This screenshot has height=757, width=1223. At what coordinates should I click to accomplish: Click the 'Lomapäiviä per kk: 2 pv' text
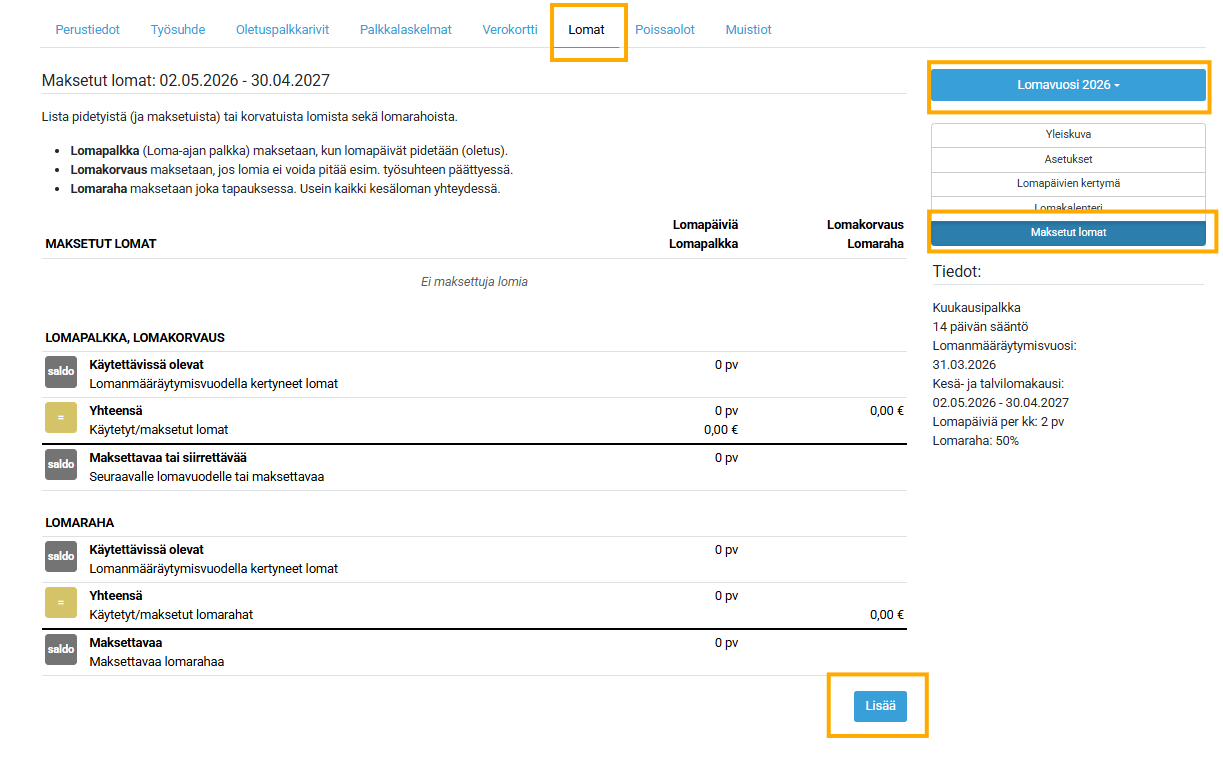point(998,422)
